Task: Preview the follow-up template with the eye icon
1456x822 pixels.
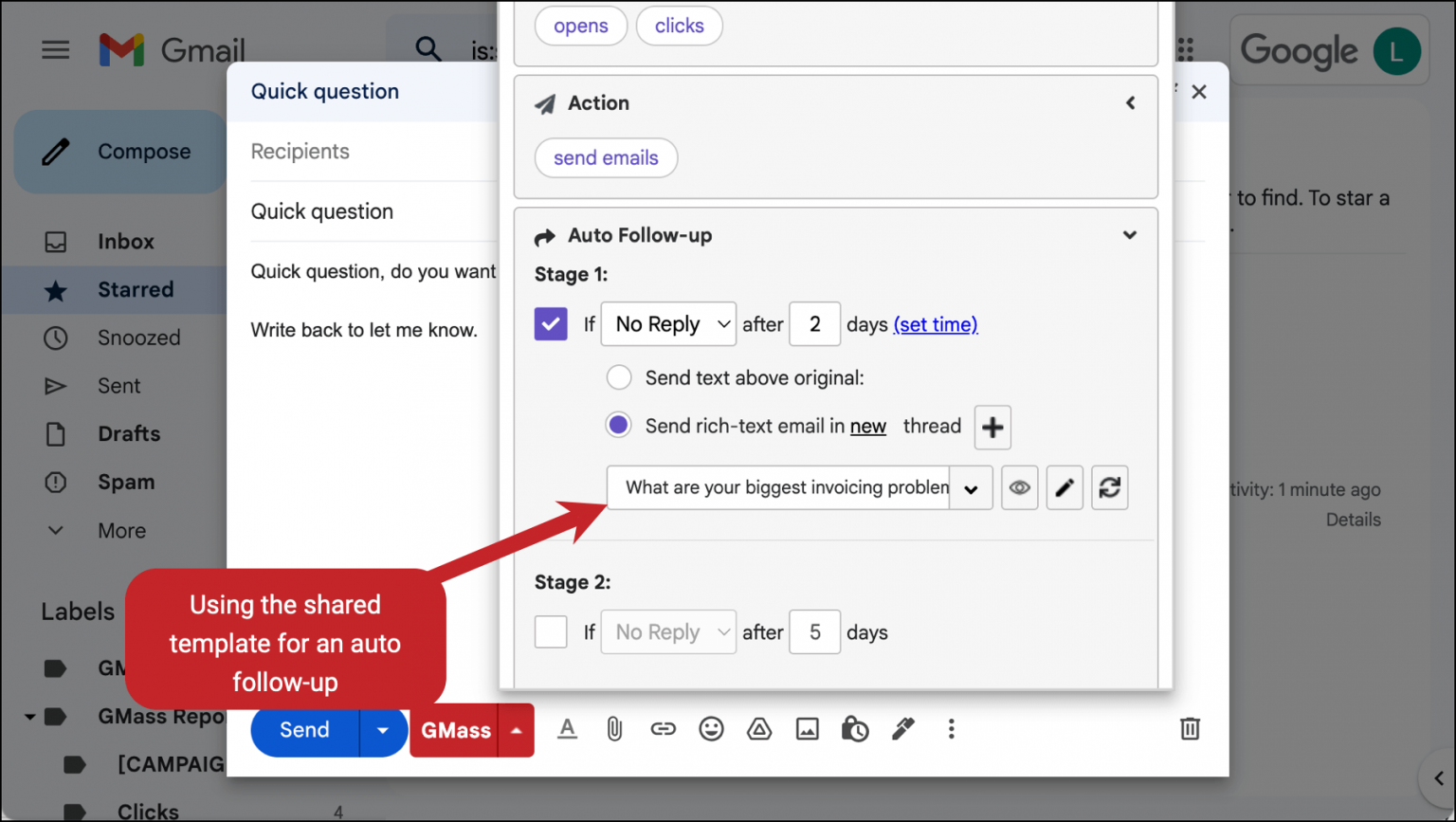Action: [1019, 487]
